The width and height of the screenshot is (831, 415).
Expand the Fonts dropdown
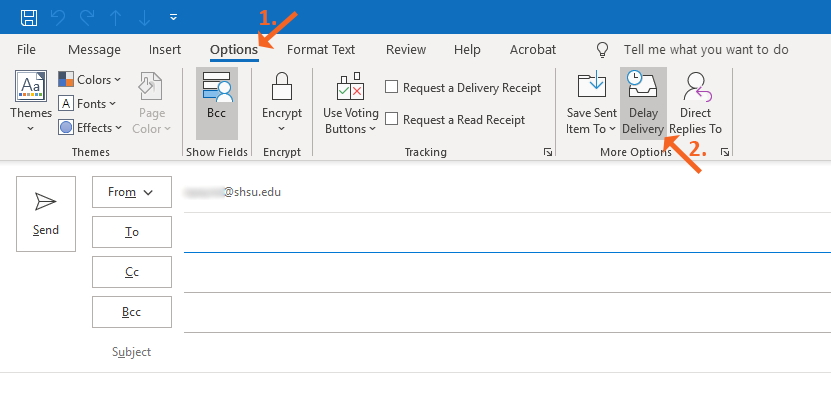coord(87,103)
